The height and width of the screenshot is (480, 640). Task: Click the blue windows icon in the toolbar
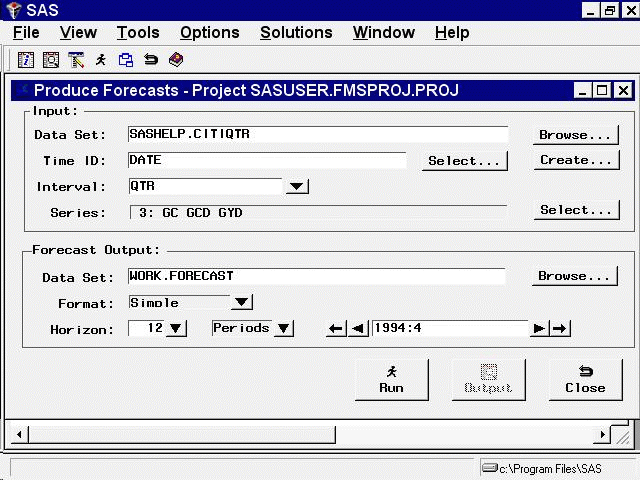126,60
